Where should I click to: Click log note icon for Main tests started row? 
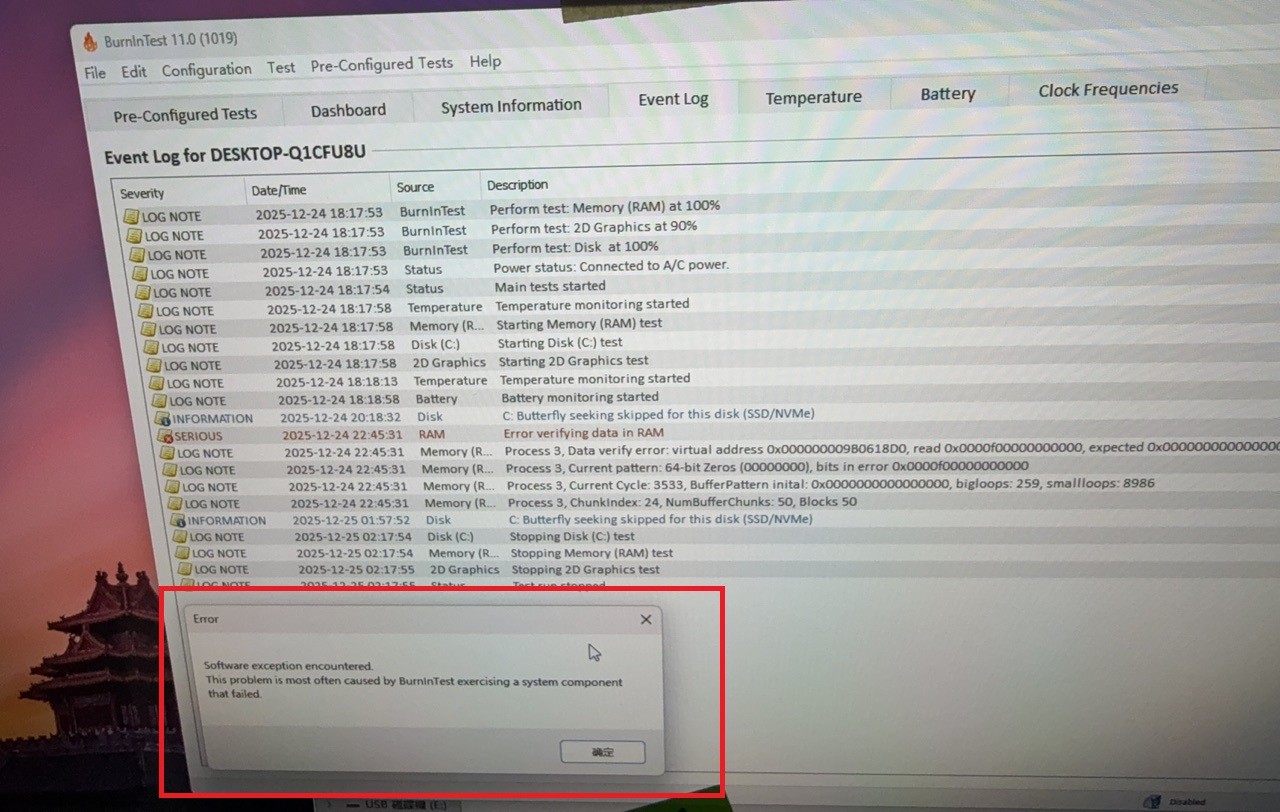point(143,292)
